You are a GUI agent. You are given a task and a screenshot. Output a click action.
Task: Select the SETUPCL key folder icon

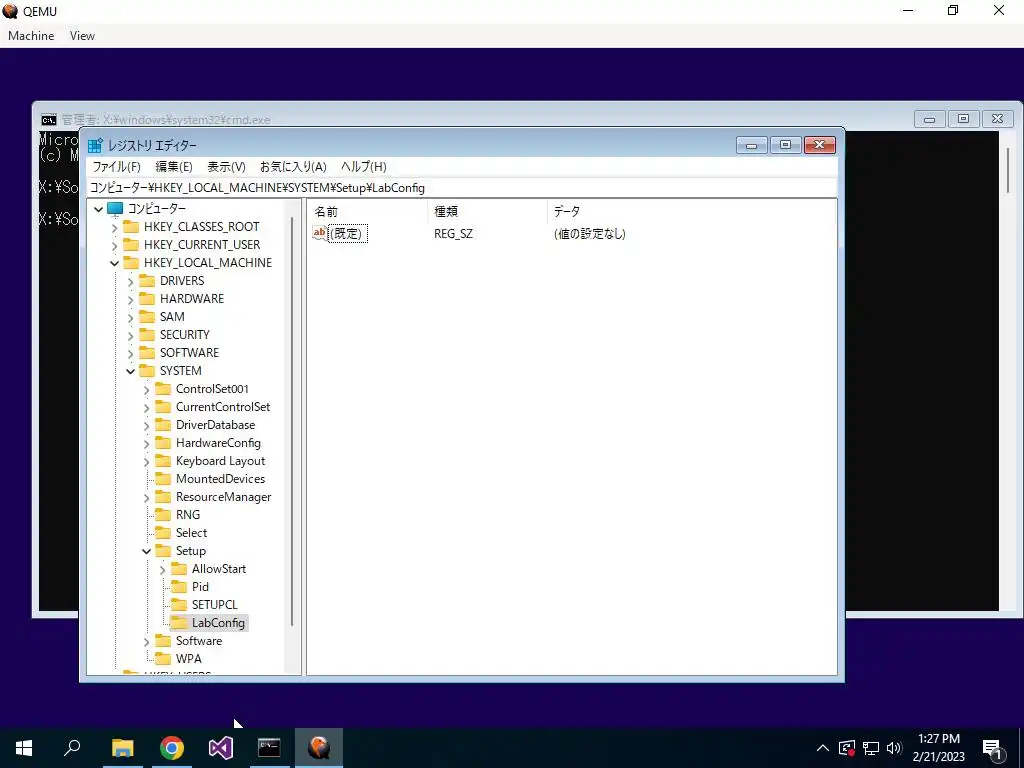point(179,605)
